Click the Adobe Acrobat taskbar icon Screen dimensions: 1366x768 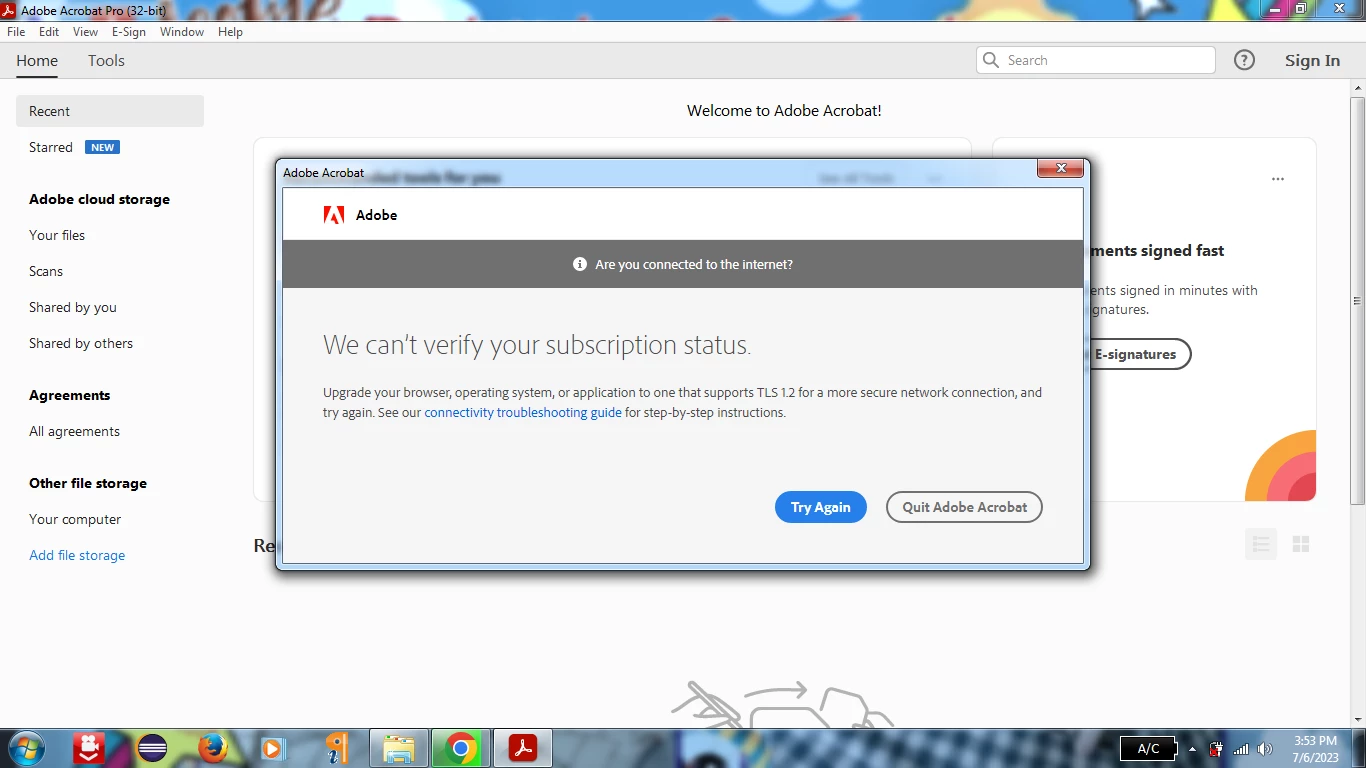523,748
